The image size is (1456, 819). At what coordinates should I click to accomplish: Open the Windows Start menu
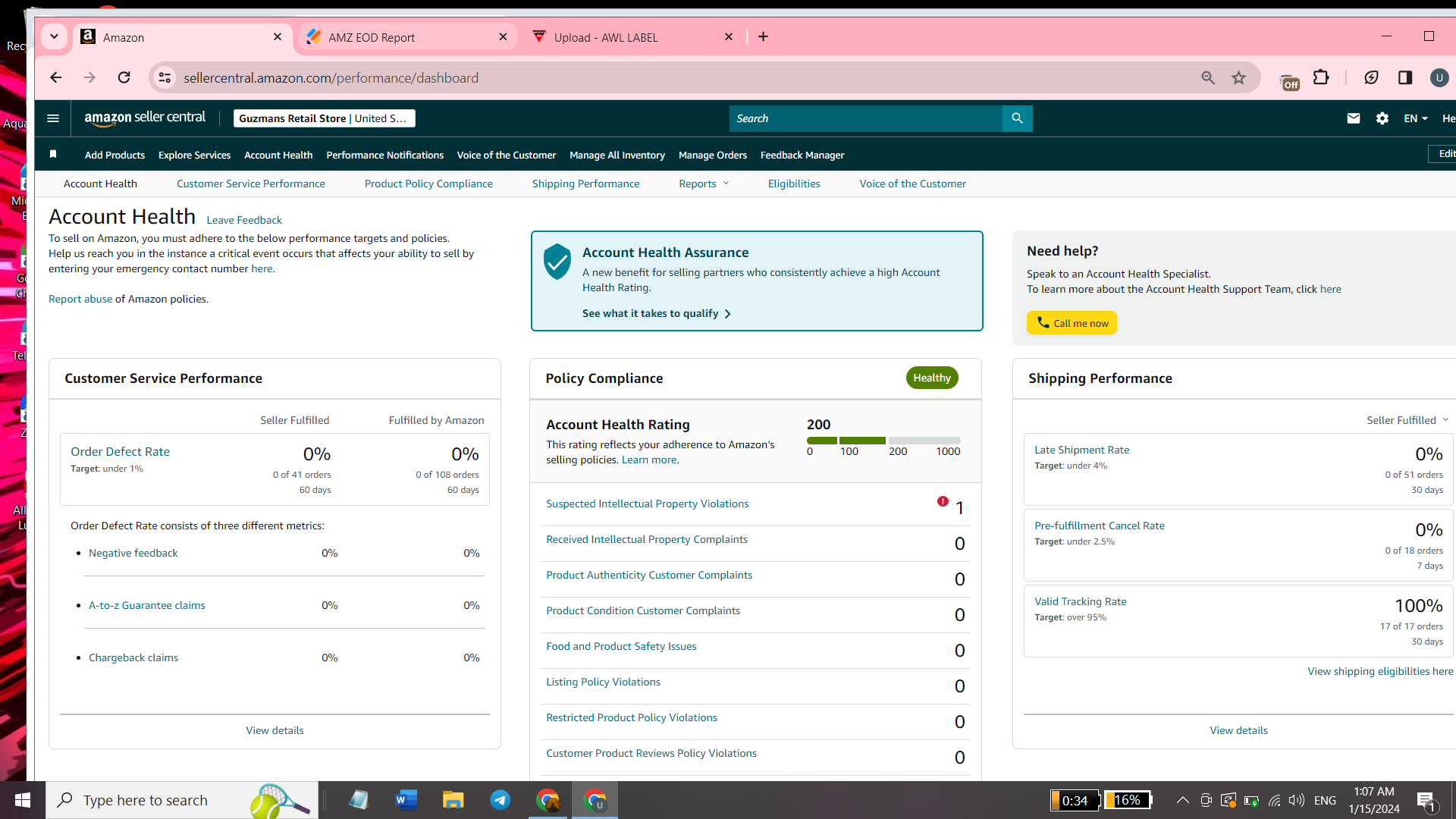point(23,800)
